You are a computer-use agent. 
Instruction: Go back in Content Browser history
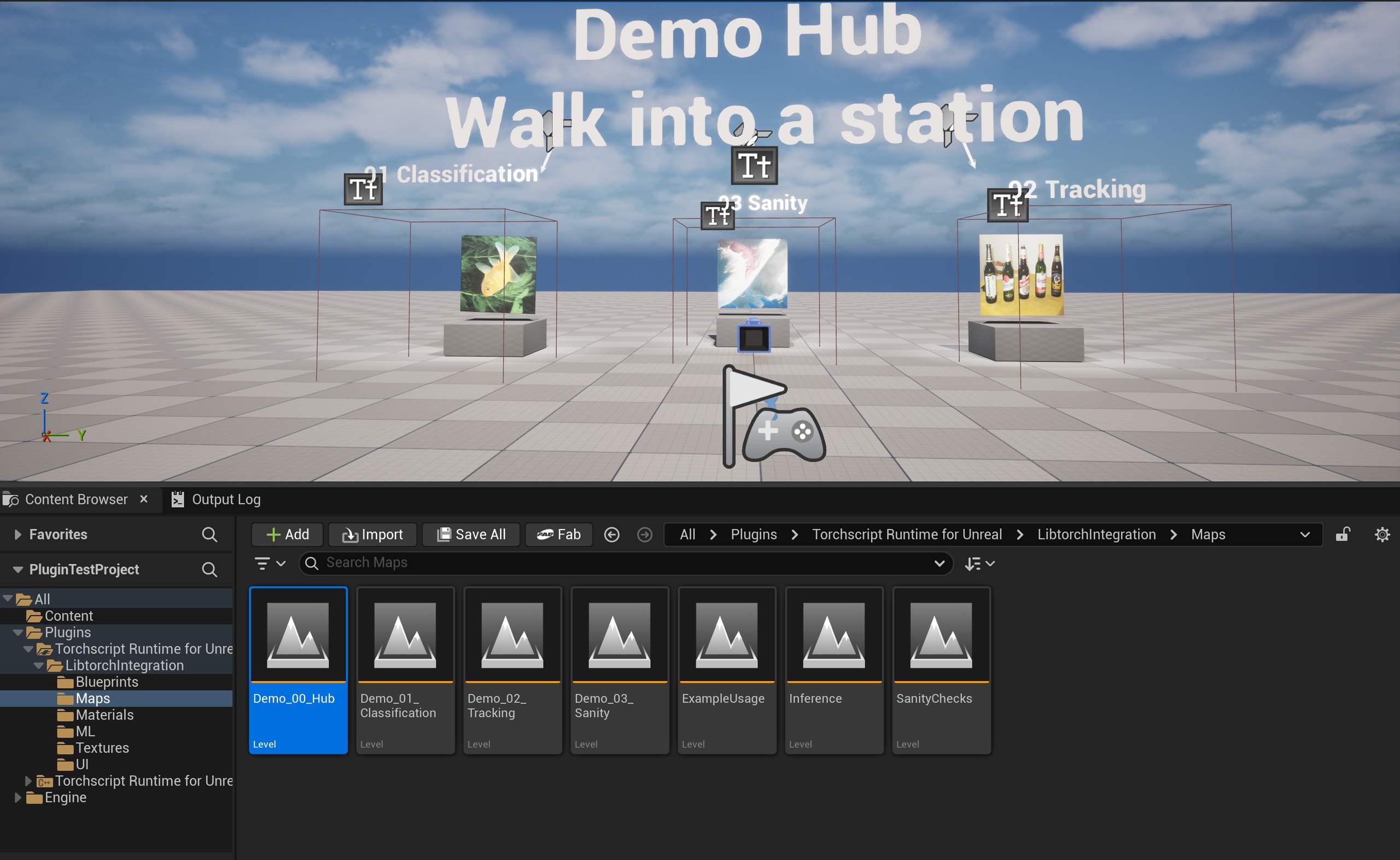pos(611,534)
